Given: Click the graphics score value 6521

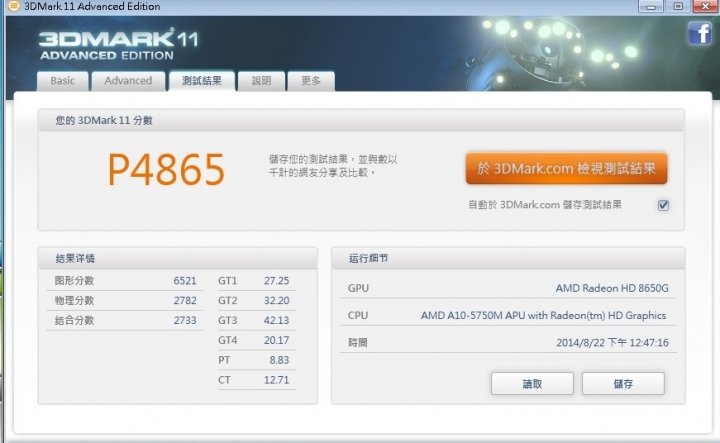Looking at the screenshot, I should pyautogui.click(x=185, y=280).
